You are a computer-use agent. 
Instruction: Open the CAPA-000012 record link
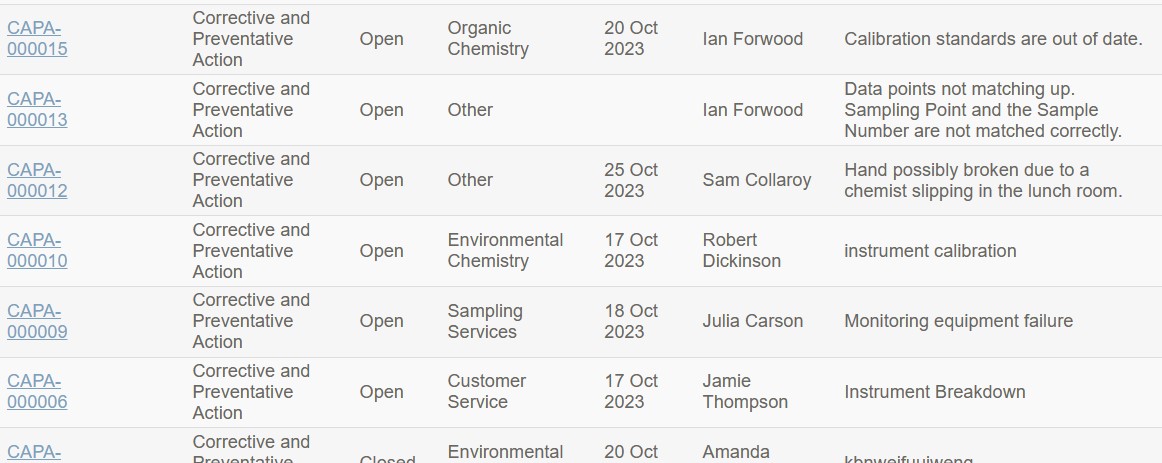[37, 180]
